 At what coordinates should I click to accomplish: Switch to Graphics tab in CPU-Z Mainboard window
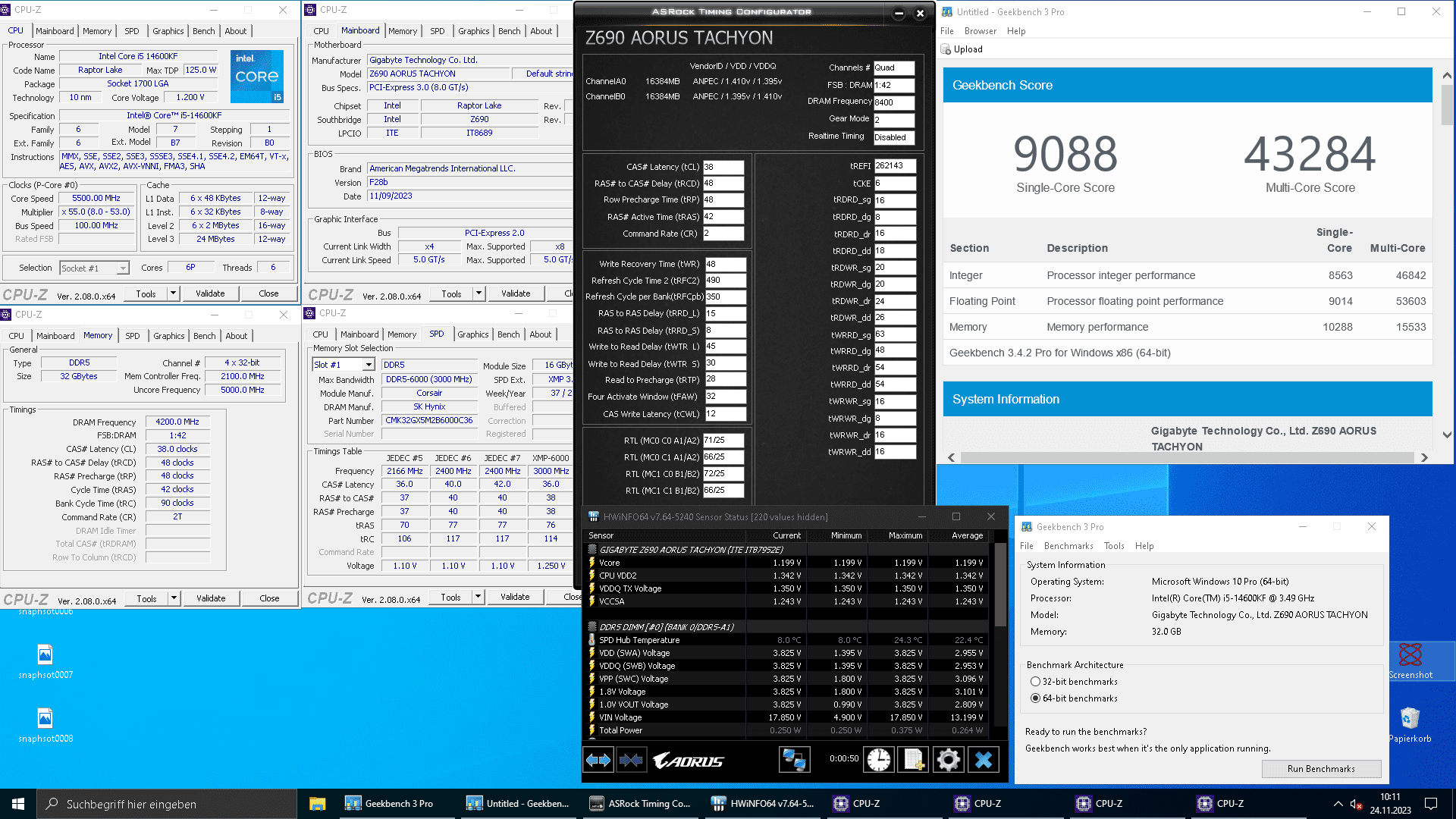(473, 31)
